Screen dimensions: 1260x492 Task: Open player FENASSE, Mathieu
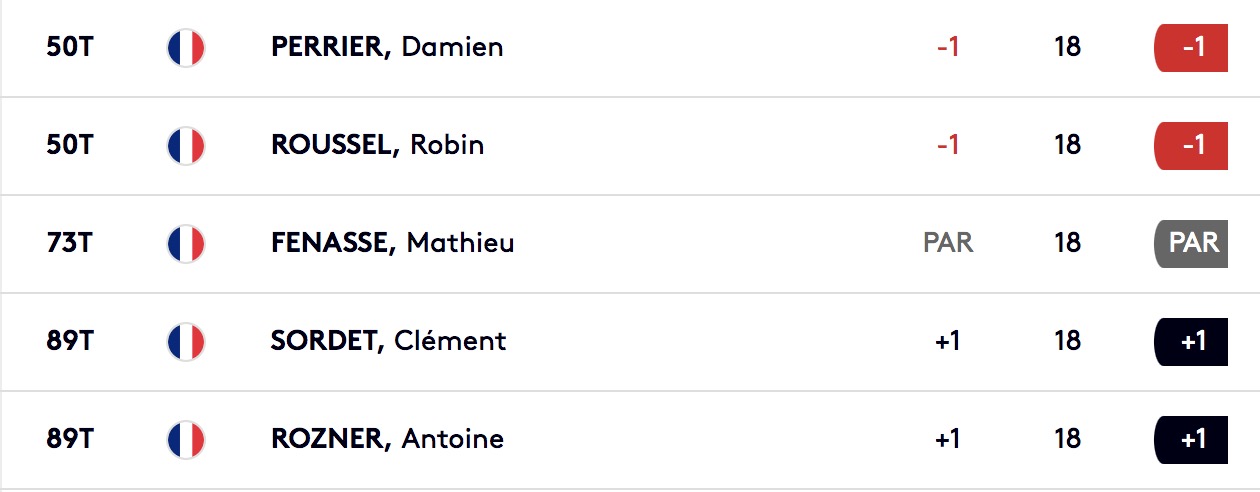(393, 243)
